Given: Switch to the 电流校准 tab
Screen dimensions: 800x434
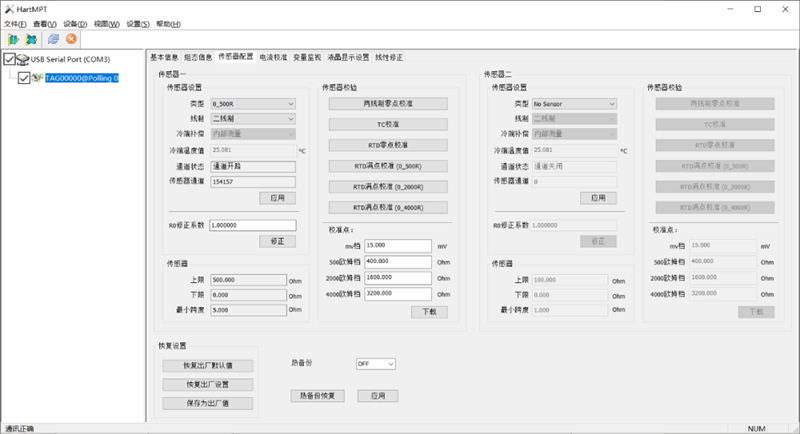Looking at the screenshot, I should click(x=273, y=58).
